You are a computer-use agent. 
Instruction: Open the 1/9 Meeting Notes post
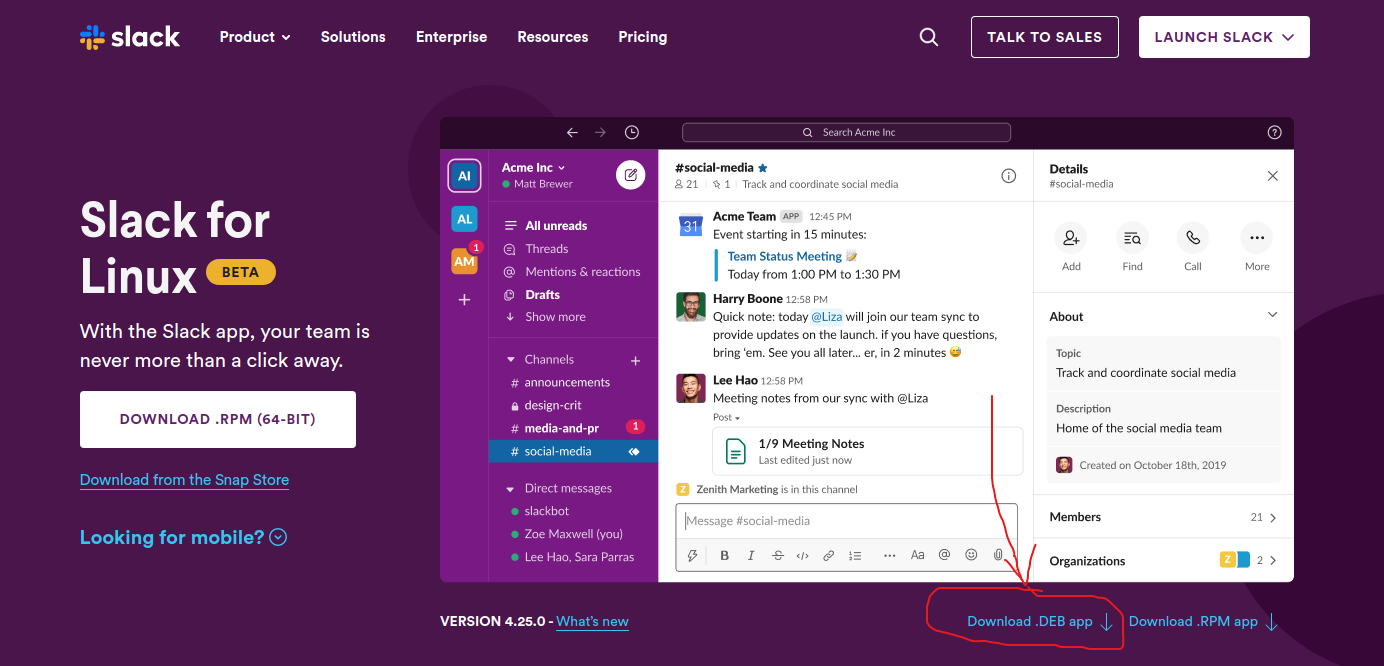click(x=868, y=451)
